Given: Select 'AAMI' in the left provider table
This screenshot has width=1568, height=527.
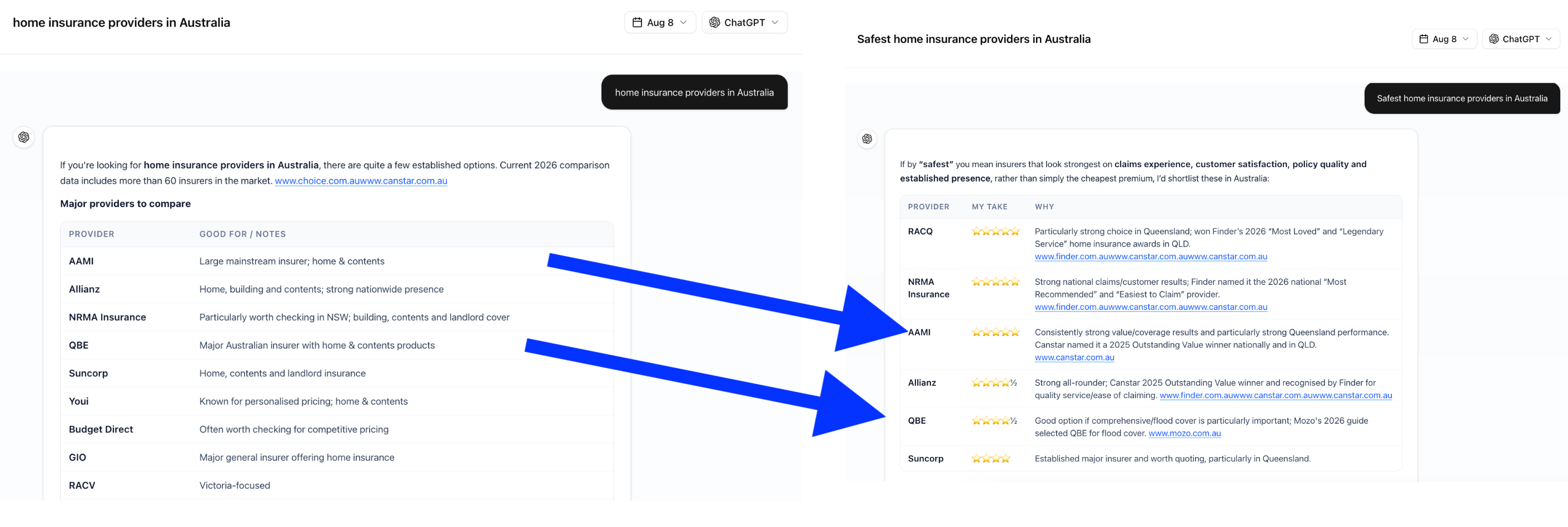Looking at the screenshot, I should 81,262.
